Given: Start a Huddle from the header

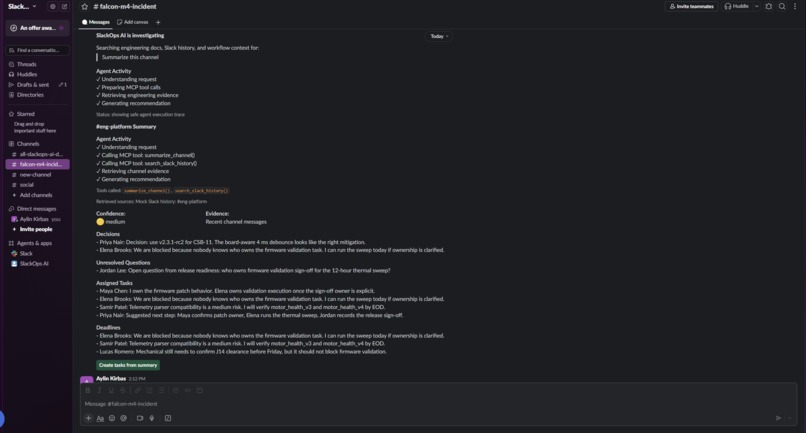Looking at the screenshot, I should 737,7.
